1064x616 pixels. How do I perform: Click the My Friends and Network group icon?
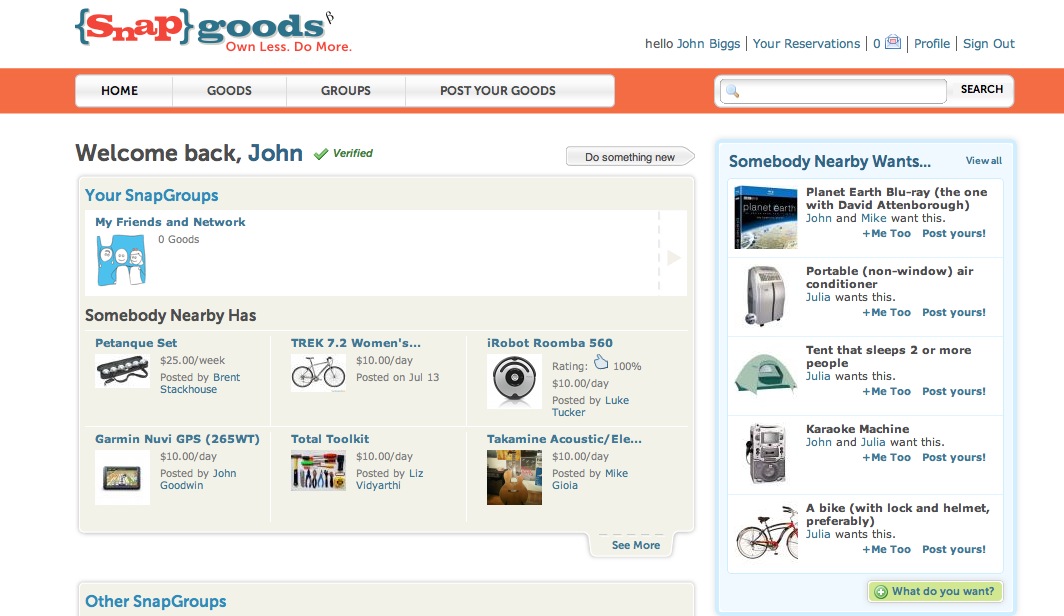[121, 260]
